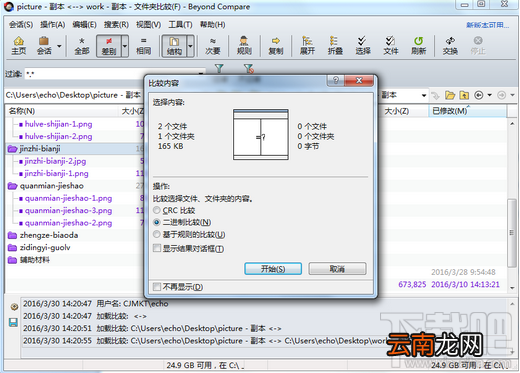Click the Swap (交换) sides icon

(x=450, y=45)
